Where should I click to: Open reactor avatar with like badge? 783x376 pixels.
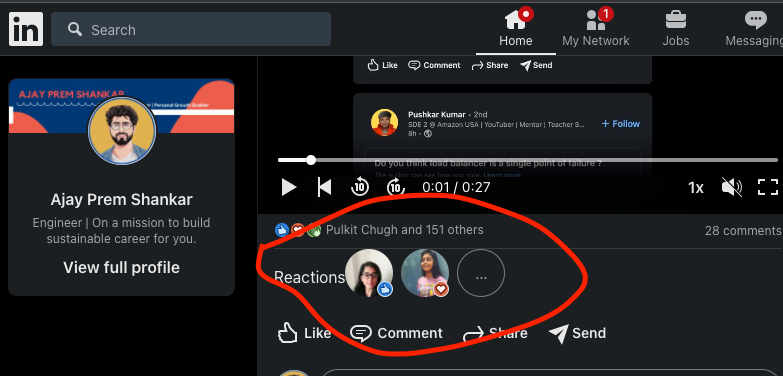coord(369,273)
